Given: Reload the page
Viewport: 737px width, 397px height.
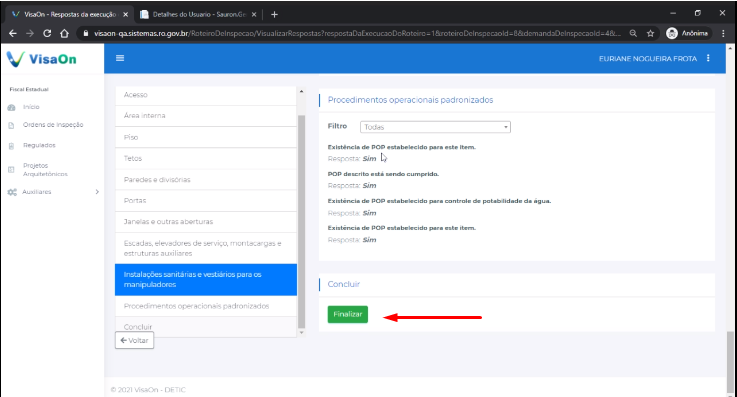Looking at the screenshot, I should (47, 33).
